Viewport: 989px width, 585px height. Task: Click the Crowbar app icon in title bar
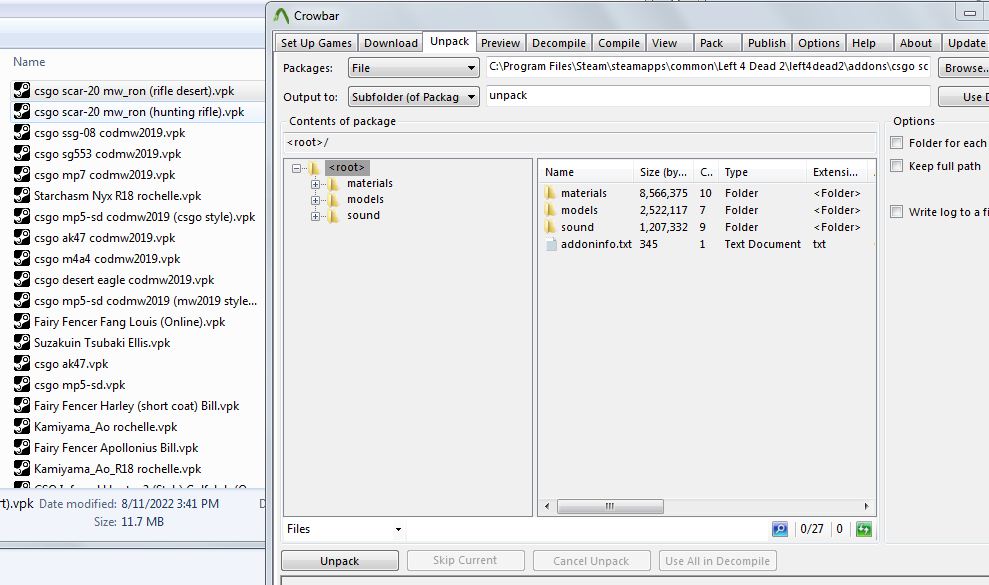(281, 16)
